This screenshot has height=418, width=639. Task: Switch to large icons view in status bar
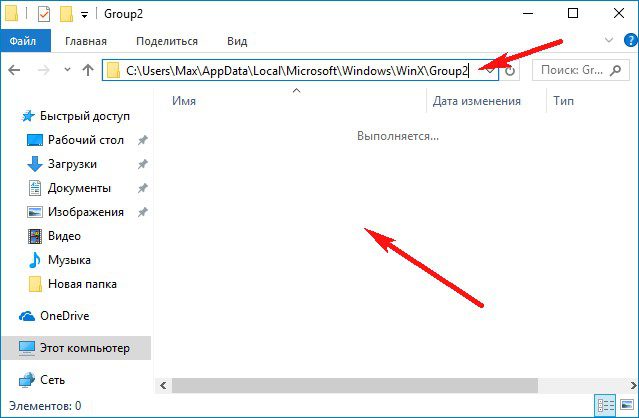coord(626,405)
